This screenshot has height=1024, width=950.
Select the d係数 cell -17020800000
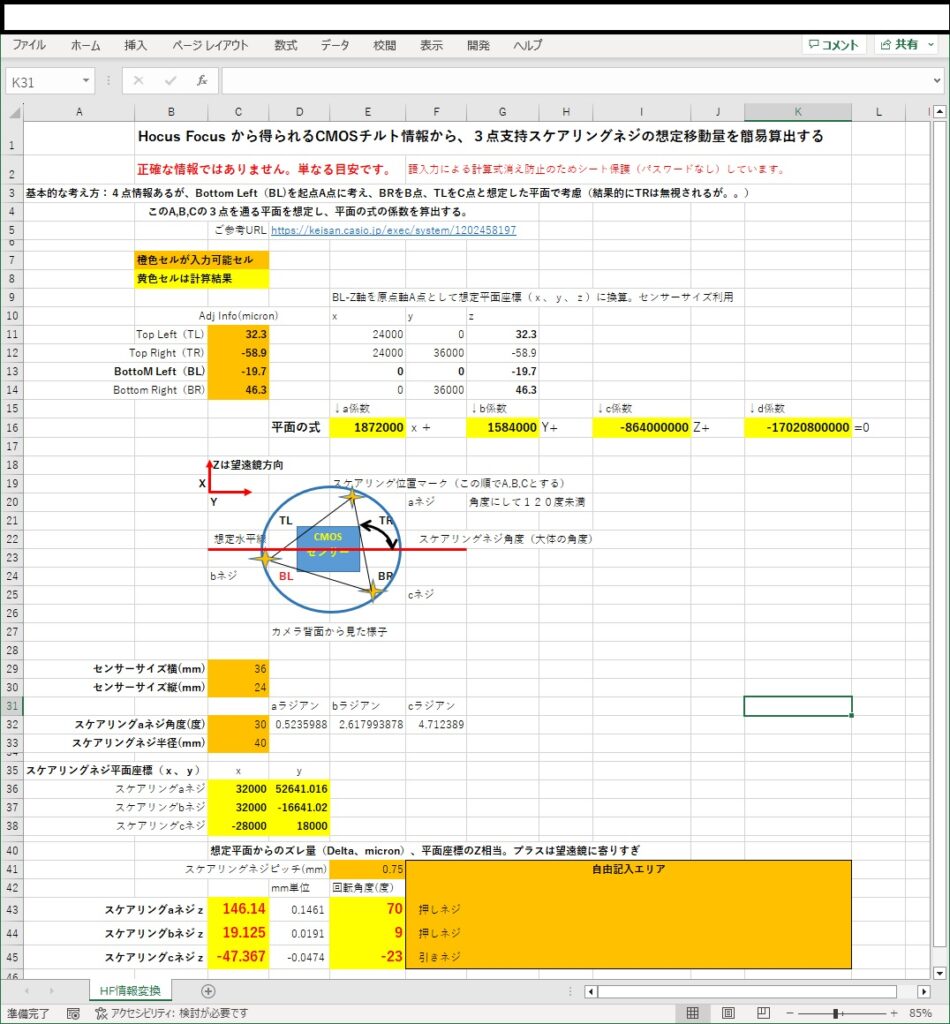pos(798,428)
